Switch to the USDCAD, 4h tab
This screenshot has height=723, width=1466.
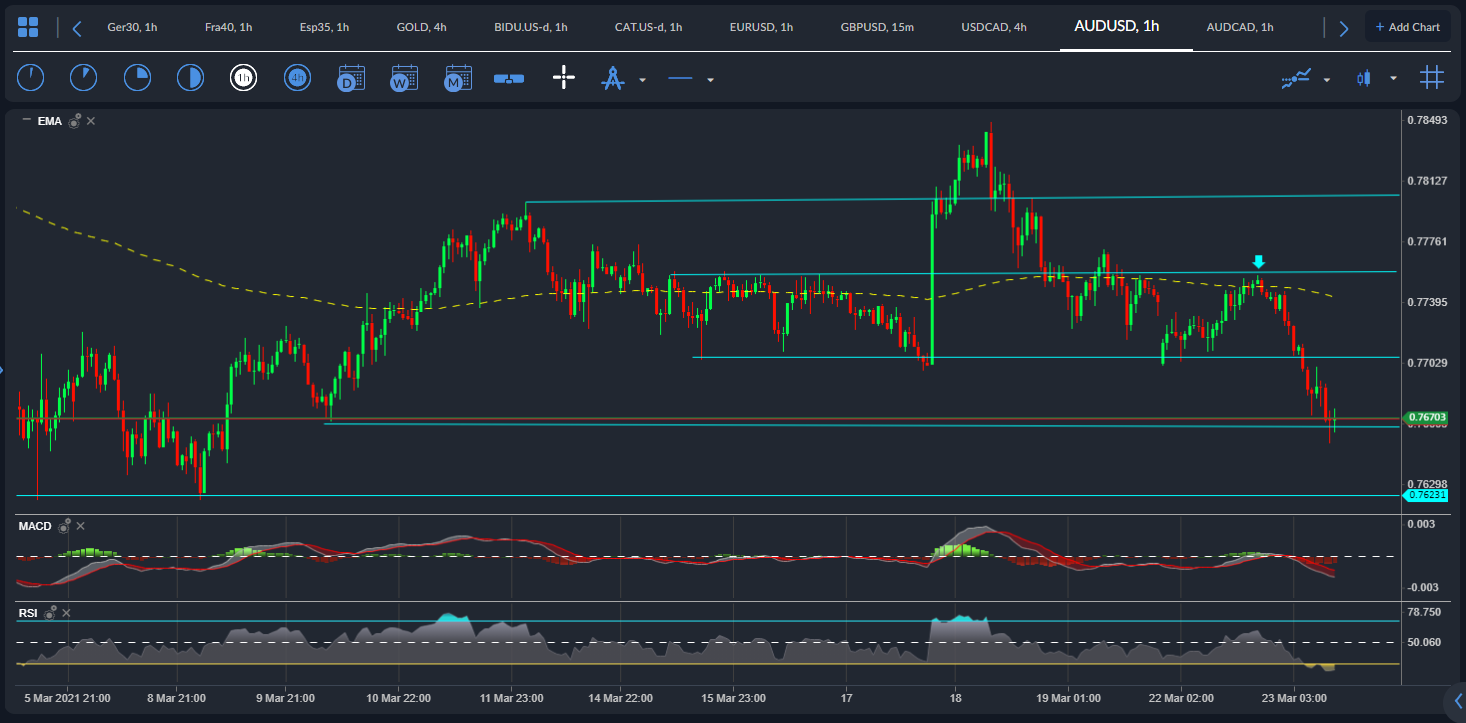click(993, 27)
